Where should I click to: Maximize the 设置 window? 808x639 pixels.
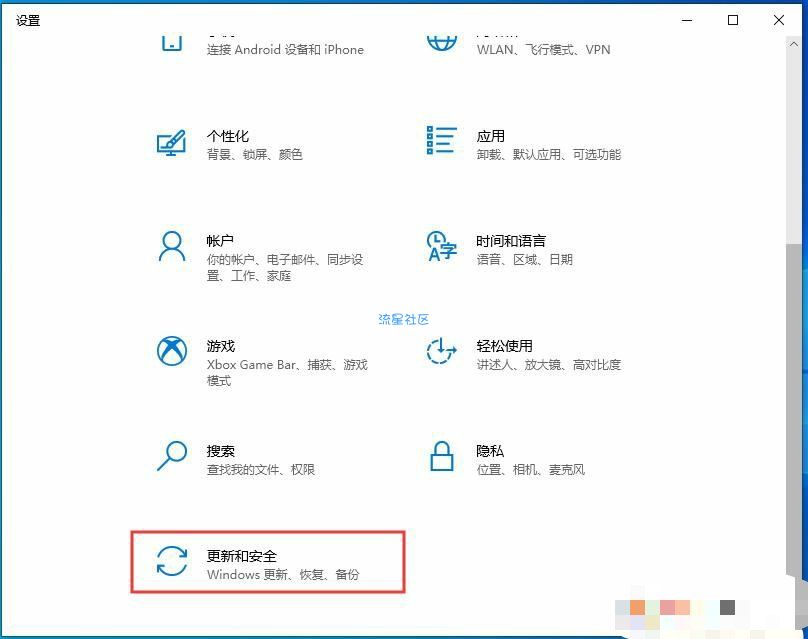(733, 20)
